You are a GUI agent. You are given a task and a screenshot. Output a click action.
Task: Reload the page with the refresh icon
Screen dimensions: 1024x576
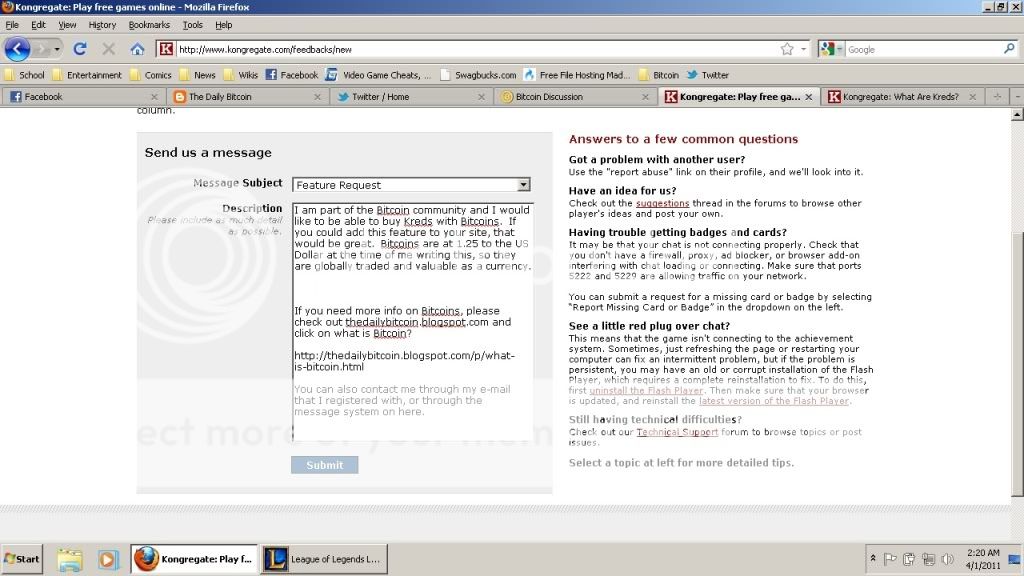pyautogui.click(x=80, y=48)
